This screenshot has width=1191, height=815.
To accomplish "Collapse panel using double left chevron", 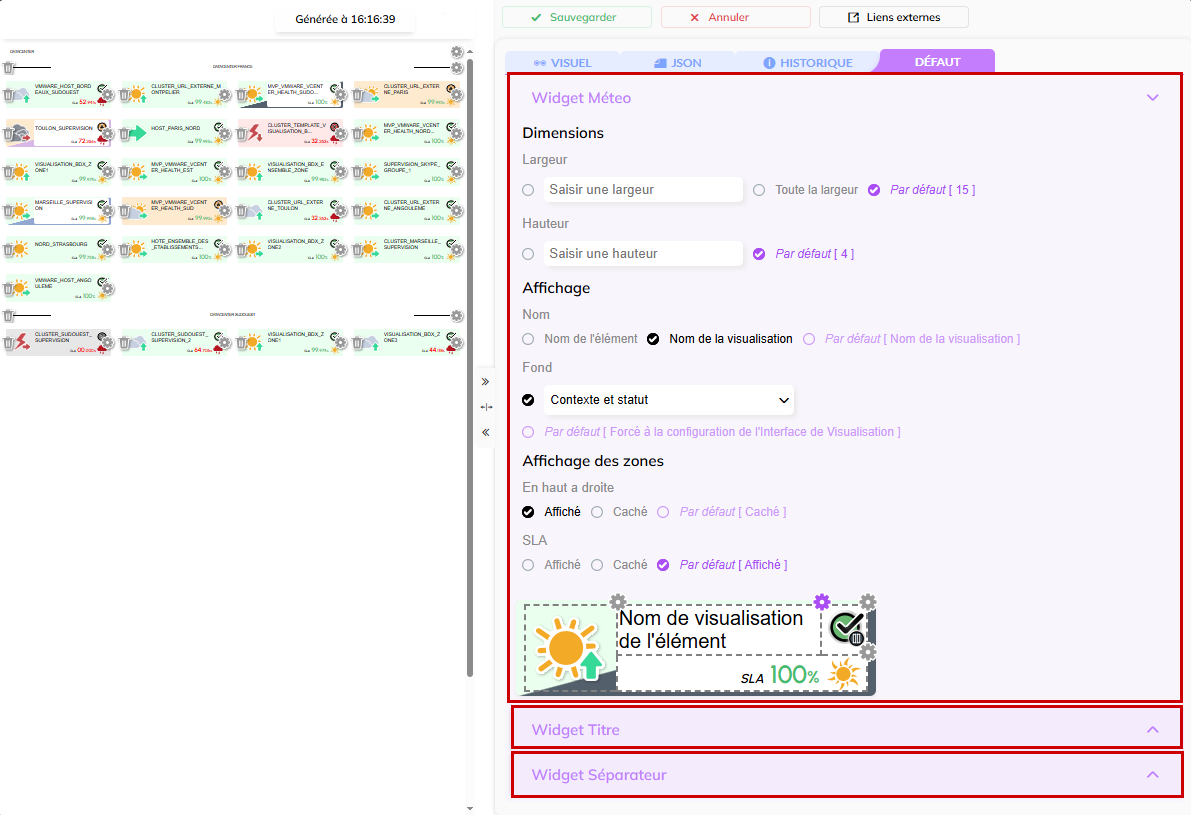I will (x=486, y=433).
